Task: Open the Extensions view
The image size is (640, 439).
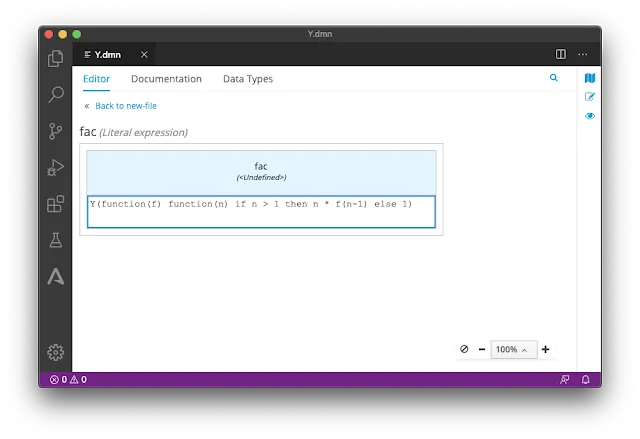Action: (x=56, y=204)
